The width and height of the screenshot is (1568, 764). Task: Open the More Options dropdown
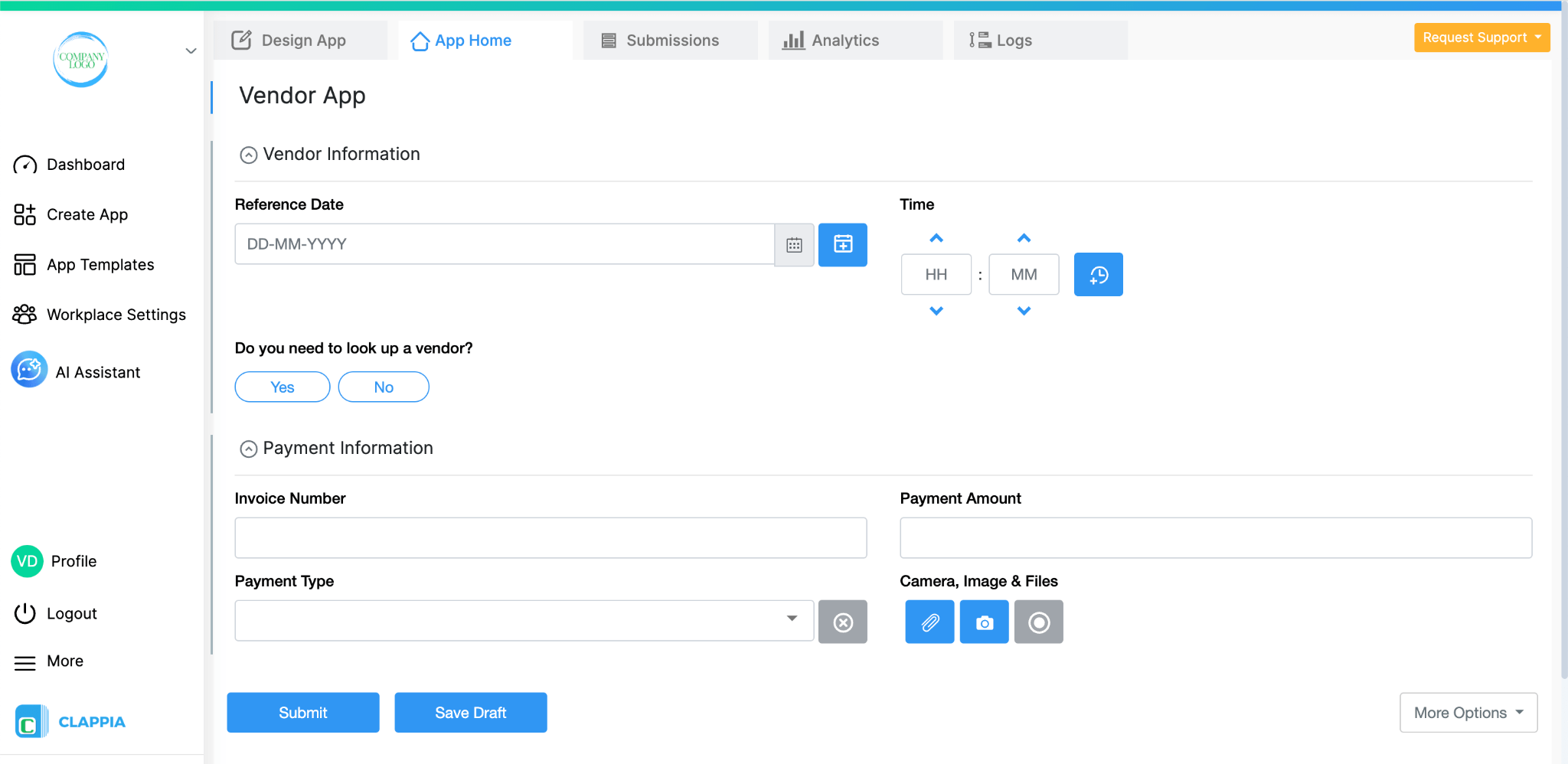(1467, 712)
